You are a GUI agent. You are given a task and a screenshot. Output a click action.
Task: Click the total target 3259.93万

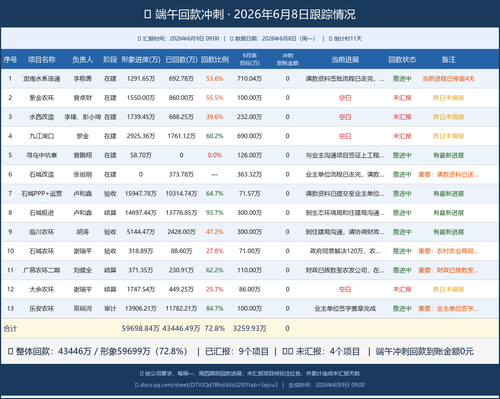[x=250, y=329]
